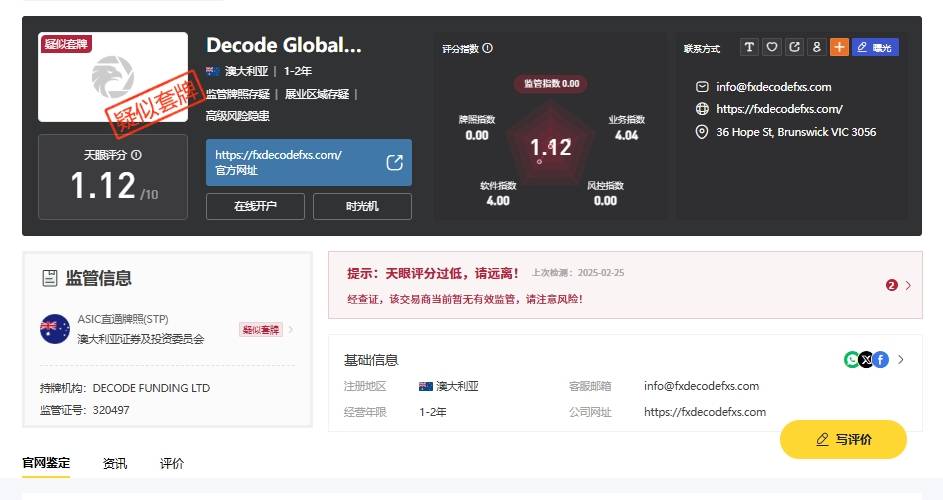Click the 风控指数 0.00 value

point(605,201)
